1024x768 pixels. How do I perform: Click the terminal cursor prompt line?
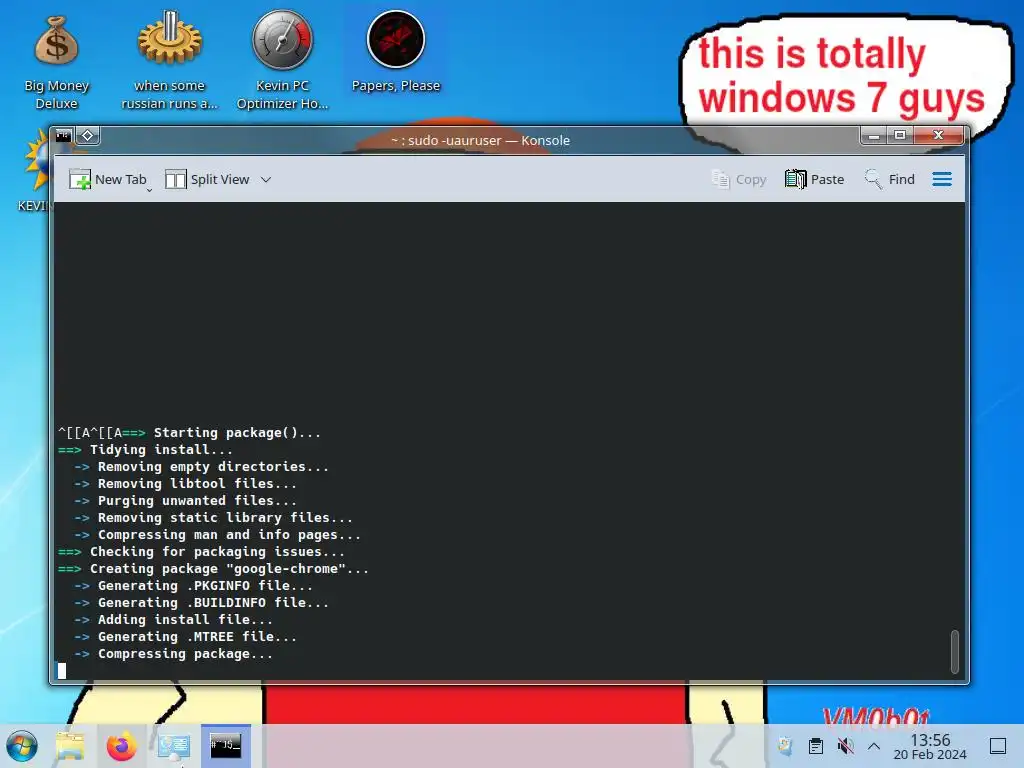pyautogui.click(x=62, y=671)
